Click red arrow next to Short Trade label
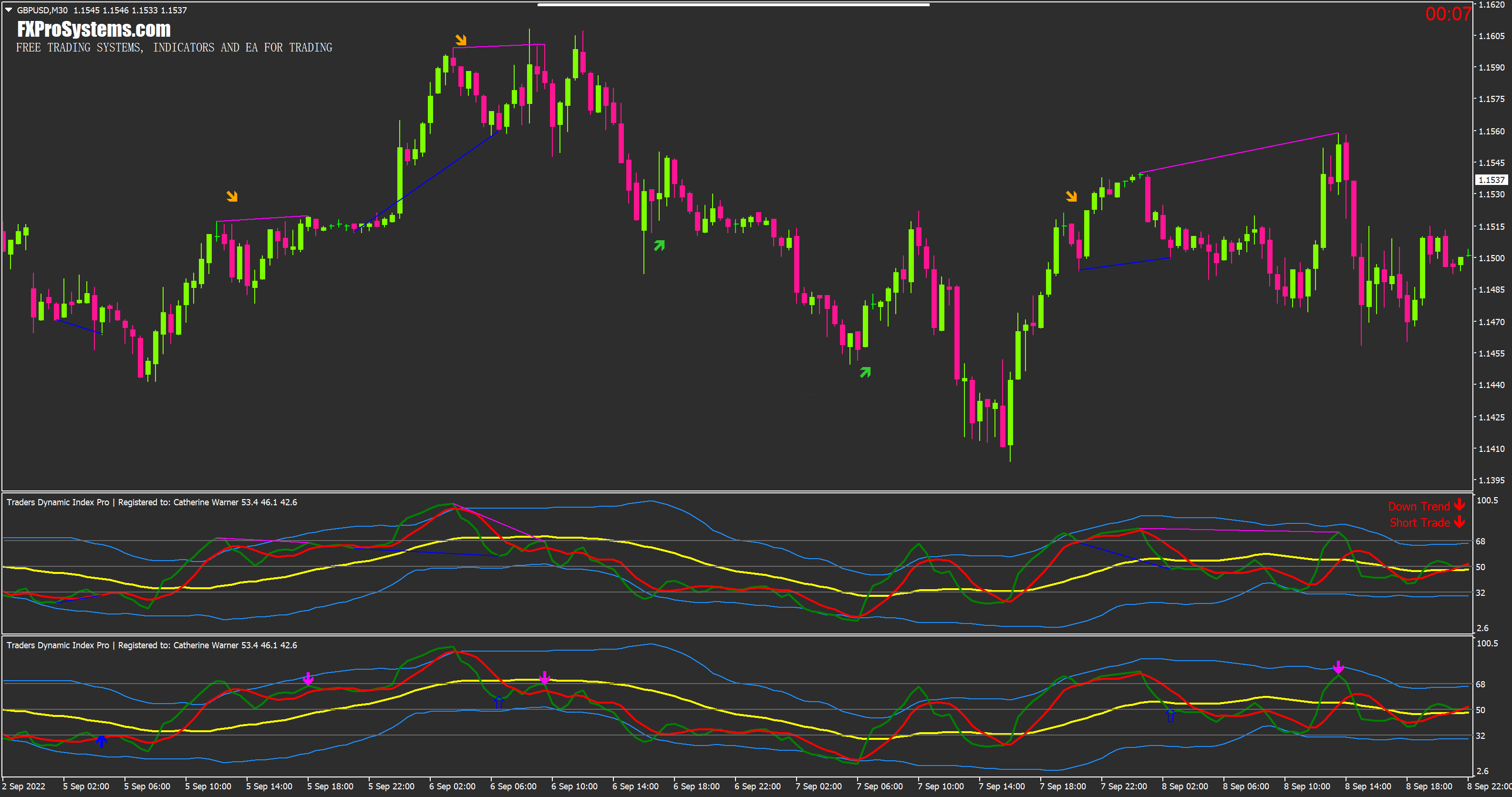This screenshot has height=797, width=1512. (x=1460, y=521)
